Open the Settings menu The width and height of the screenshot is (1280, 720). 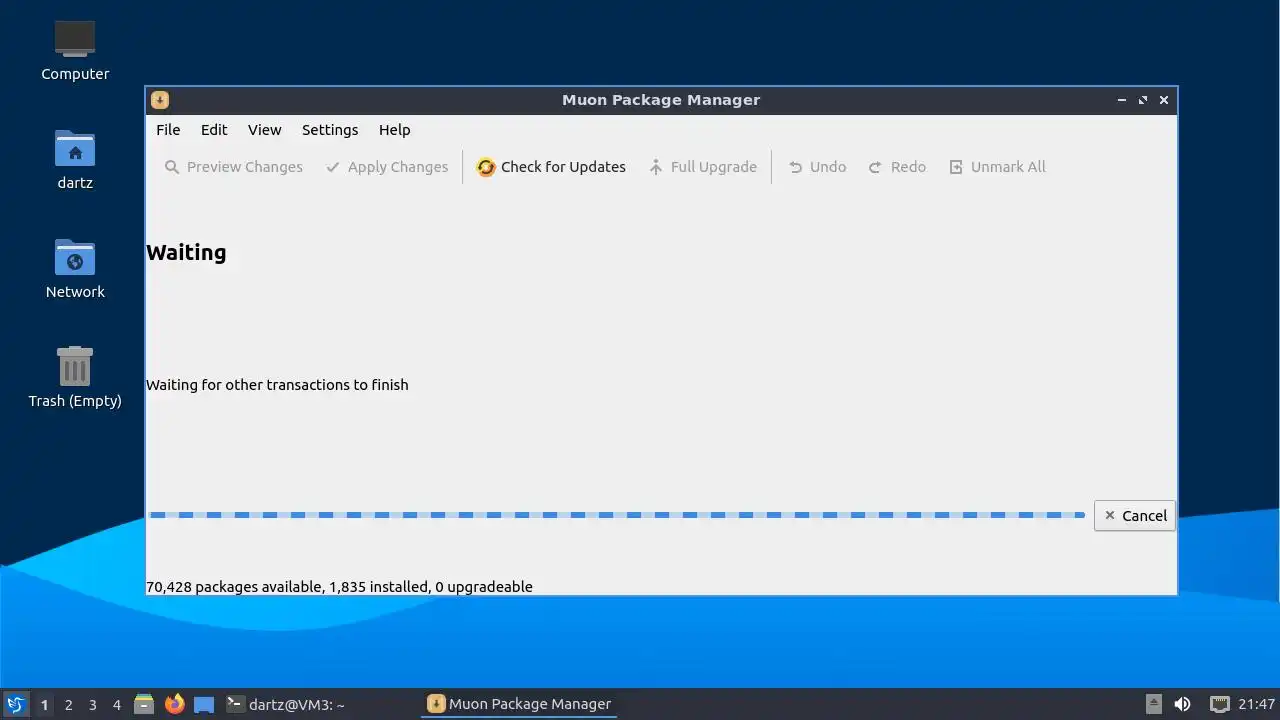330,130
